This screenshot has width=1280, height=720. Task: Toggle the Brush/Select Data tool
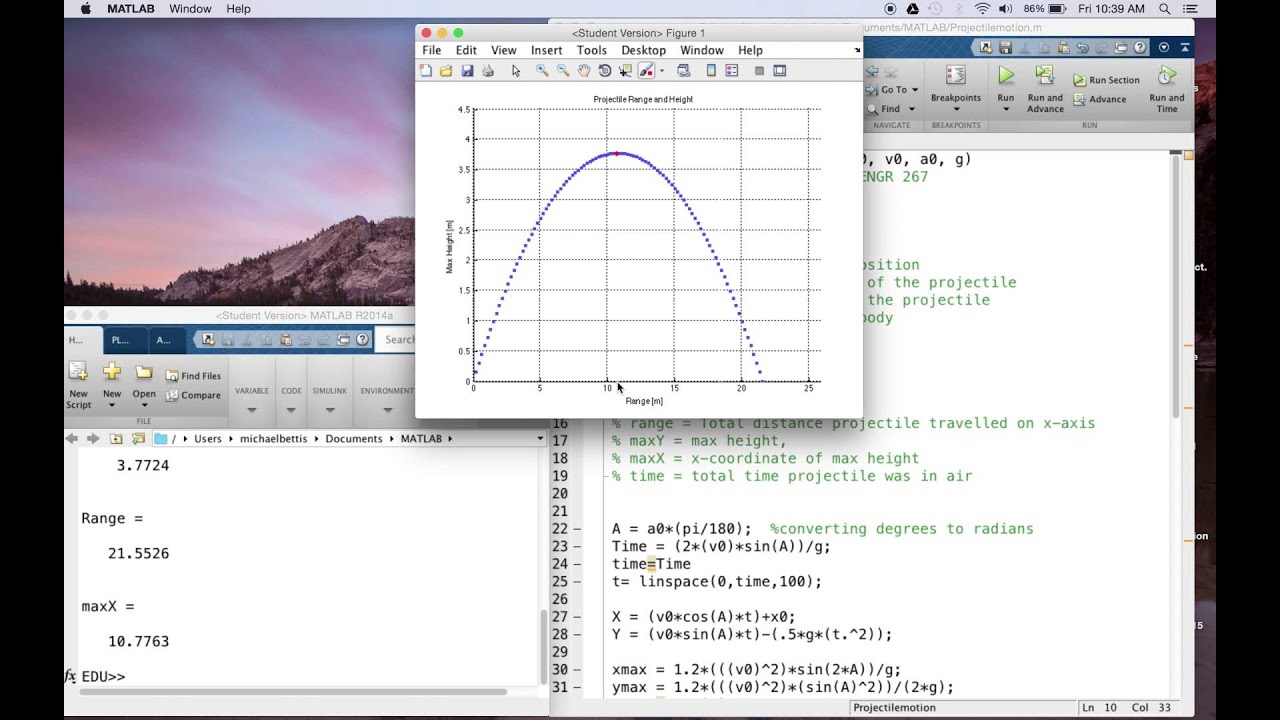(x=646, y=71)
